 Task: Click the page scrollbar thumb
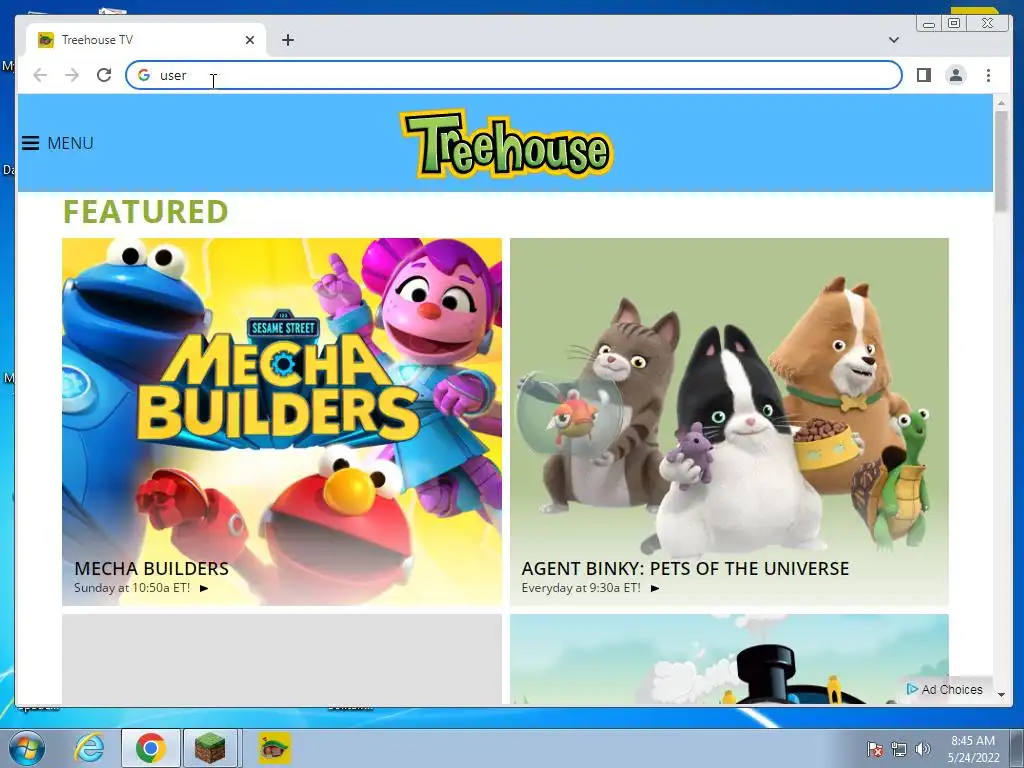click(x=1001, y=161)
